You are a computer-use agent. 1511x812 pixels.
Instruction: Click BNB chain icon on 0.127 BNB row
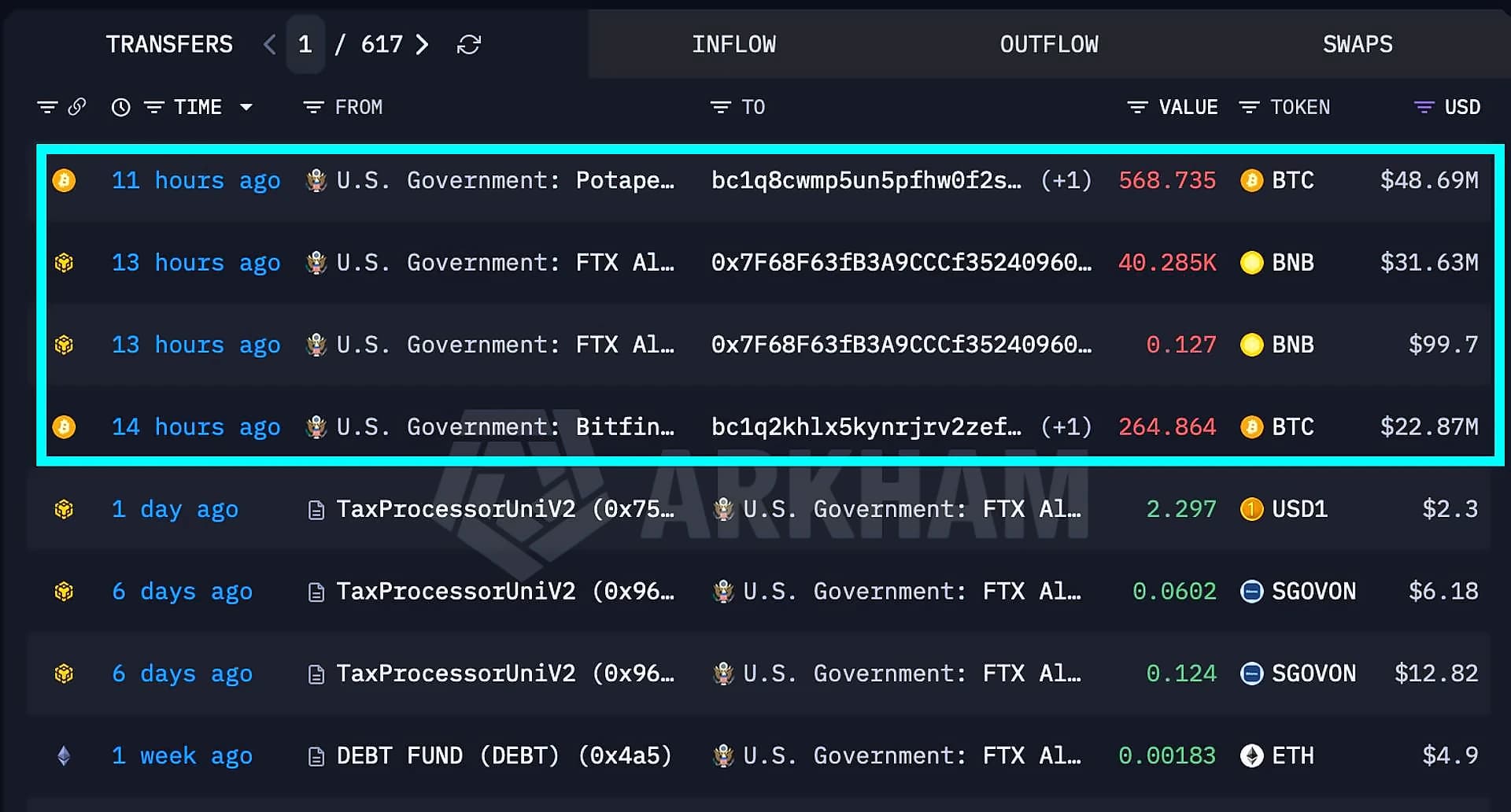pos(65,345)
